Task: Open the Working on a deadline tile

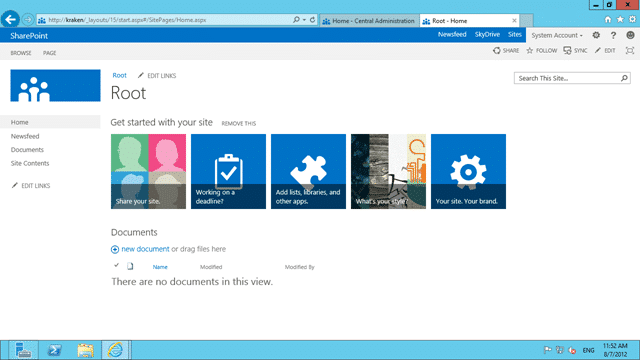Action: tap(228, 171)
